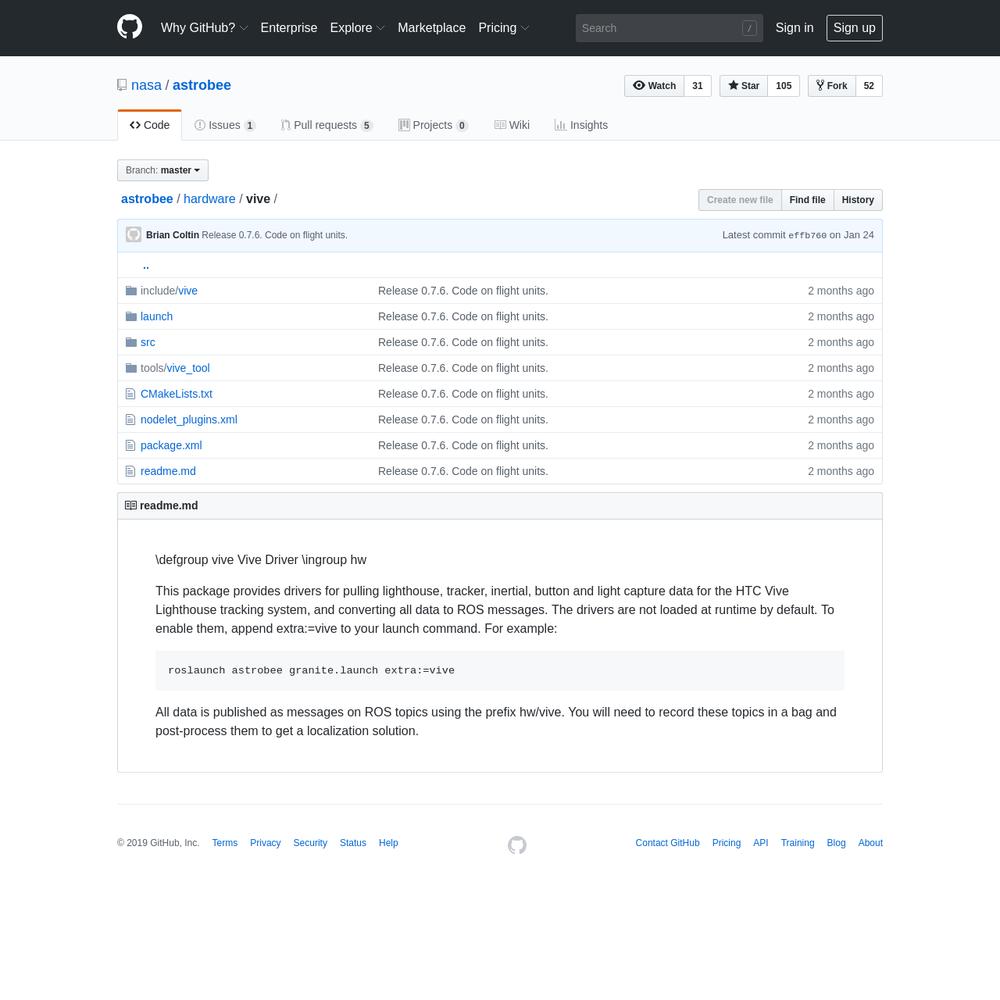Click the GitHub mark in the footer
The width and height of the screenshot is (1000, 1000).
point(517,845)
